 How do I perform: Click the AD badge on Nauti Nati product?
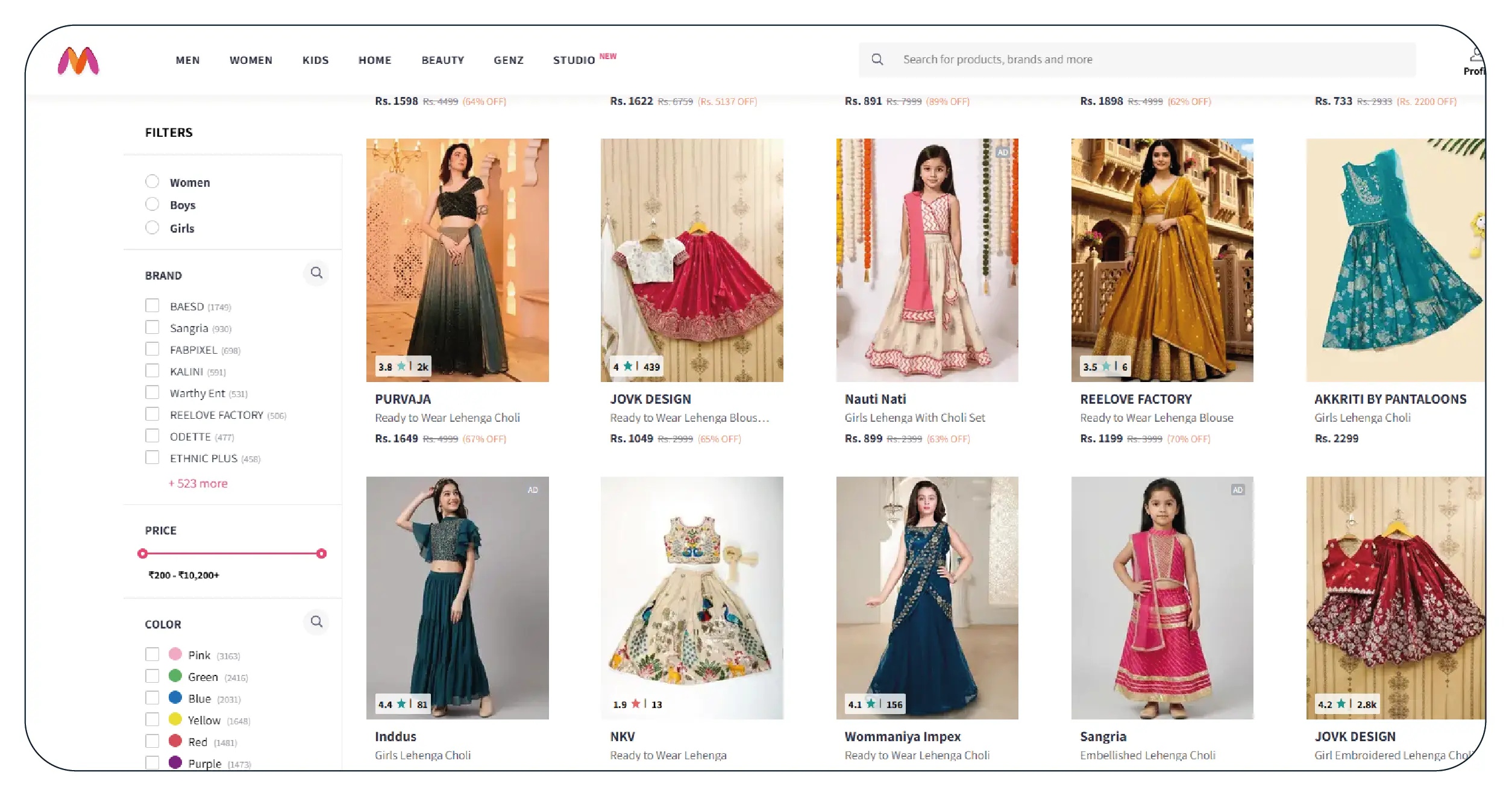tap(1002, 152)
